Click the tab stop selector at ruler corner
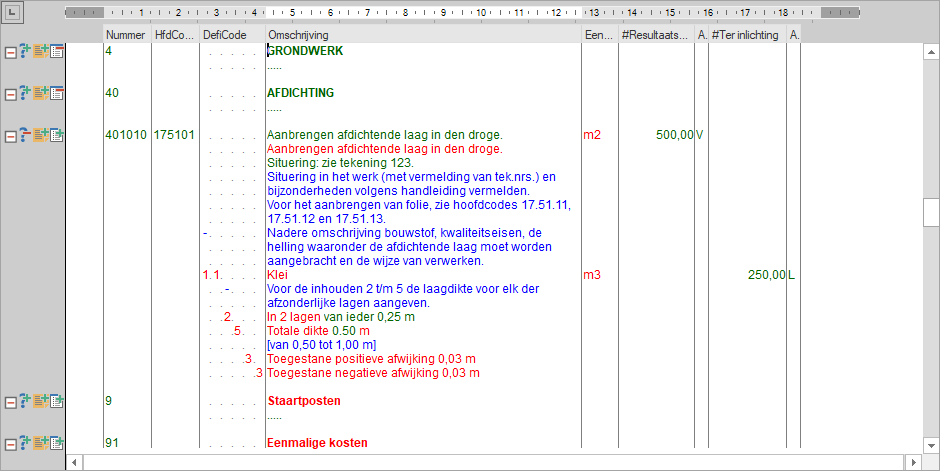The image size is (940, 471). click(x=11, y=13)
